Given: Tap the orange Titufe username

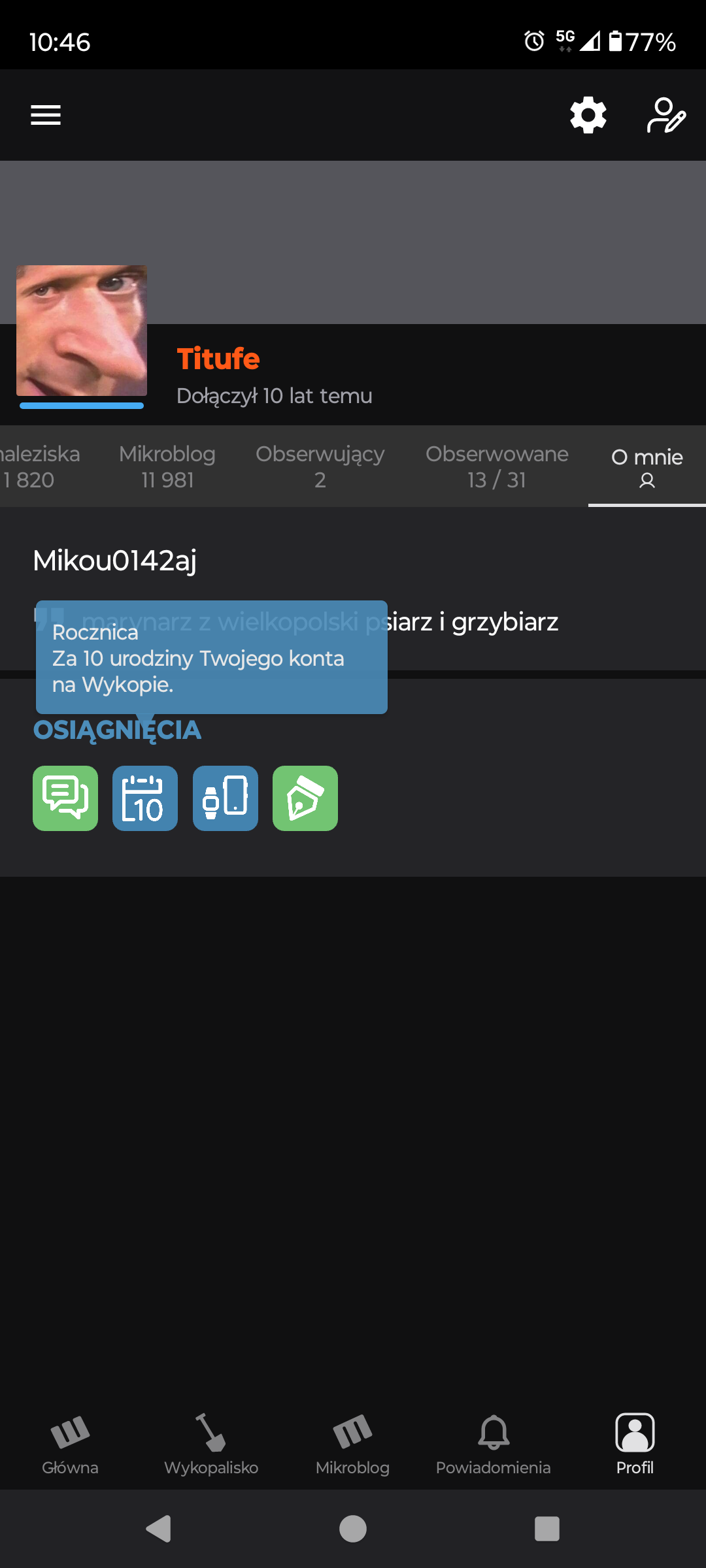Looking at the screenshot, I should pos(218,359).
